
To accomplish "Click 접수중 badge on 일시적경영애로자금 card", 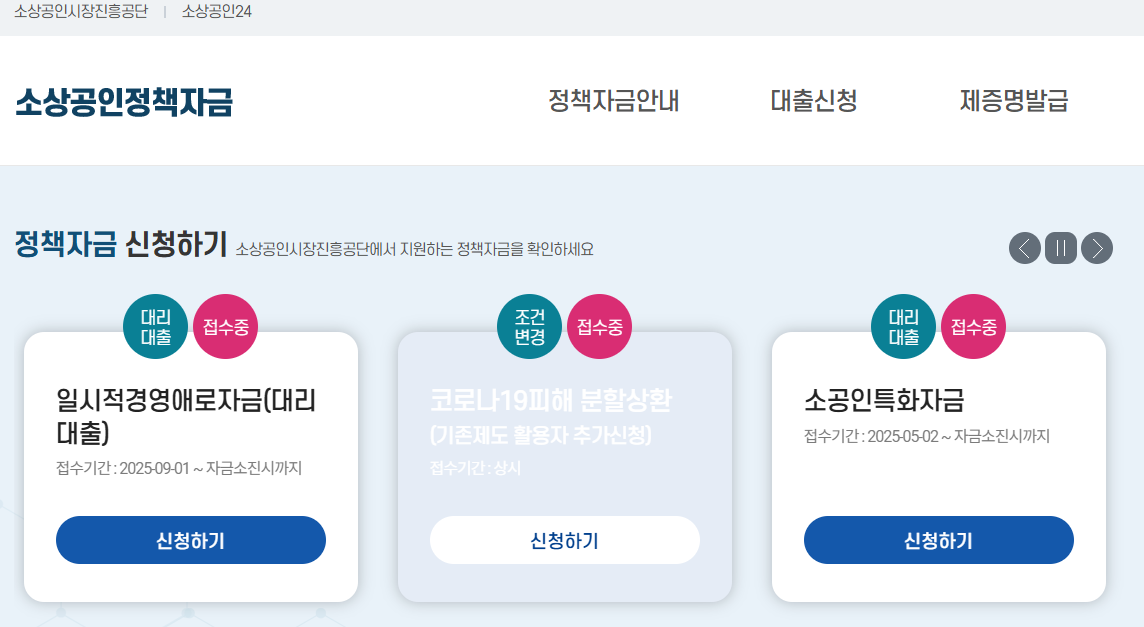I will pos(225,327).
